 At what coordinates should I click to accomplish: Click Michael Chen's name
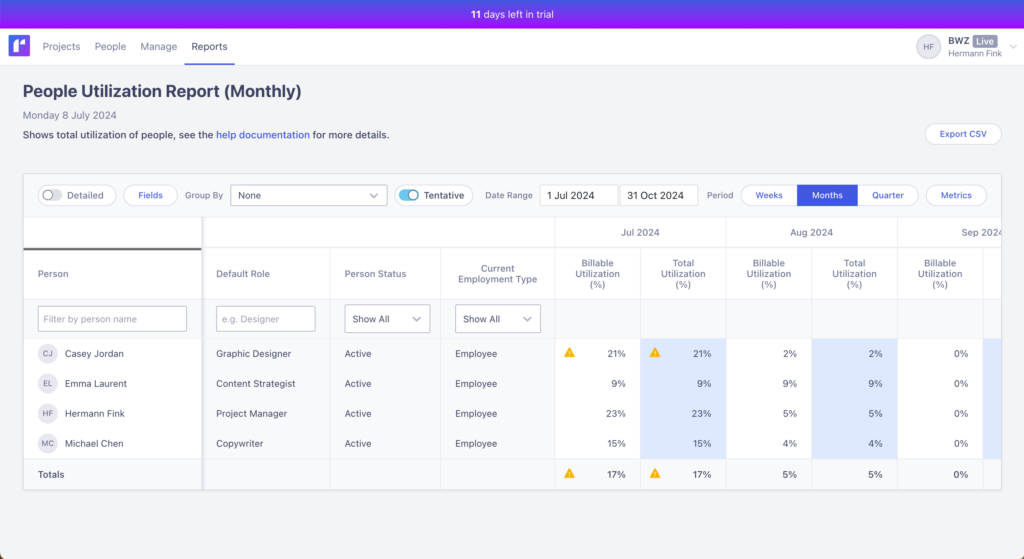(x=94, y=443)
